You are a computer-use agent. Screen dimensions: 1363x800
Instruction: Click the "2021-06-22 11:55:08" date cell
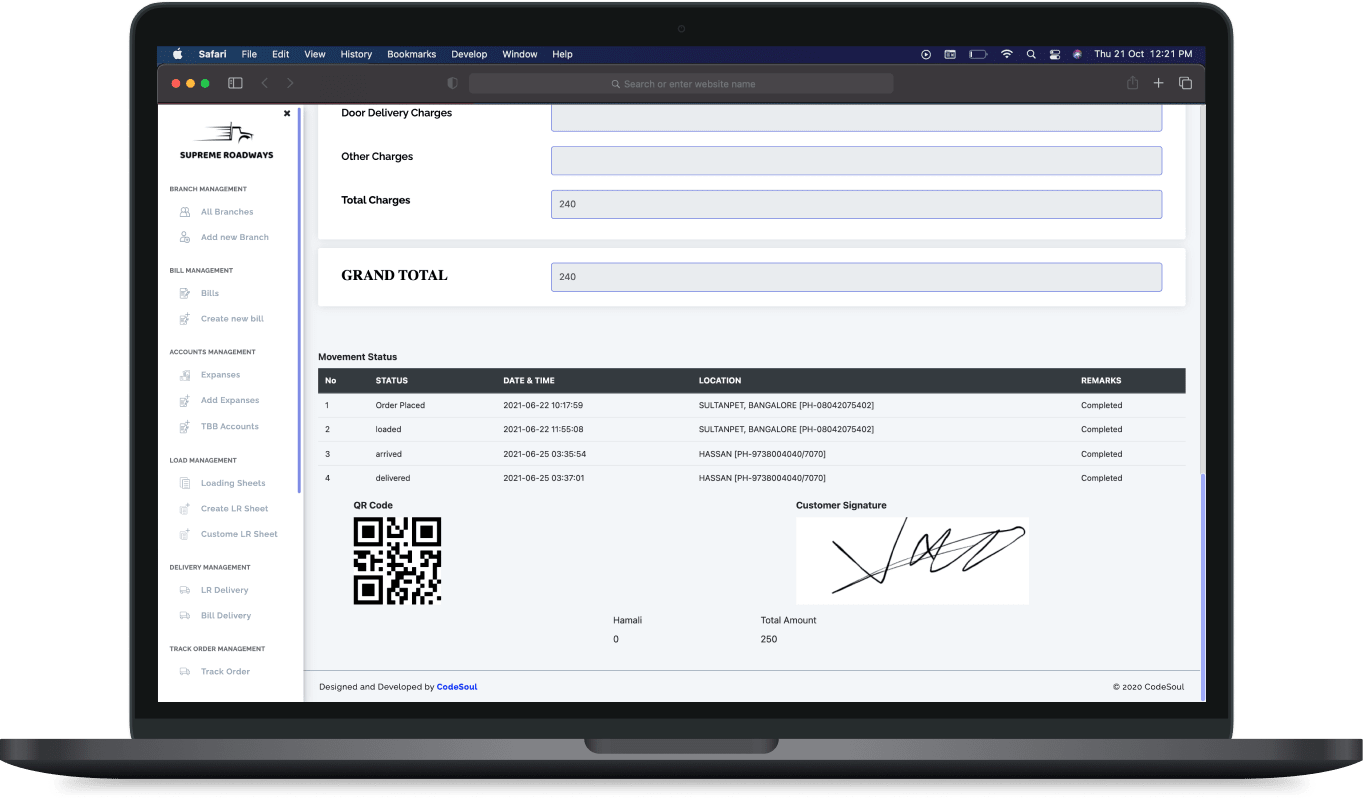point(543,430)
